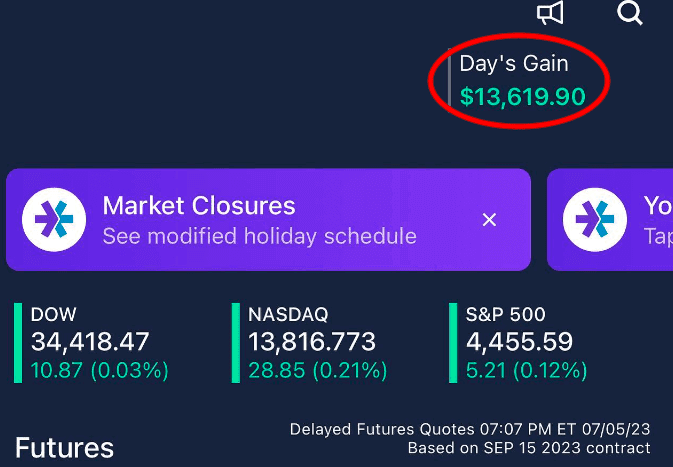Tap the $13,619.90 gain amount
Screen dimensions: 673x467
522,97
